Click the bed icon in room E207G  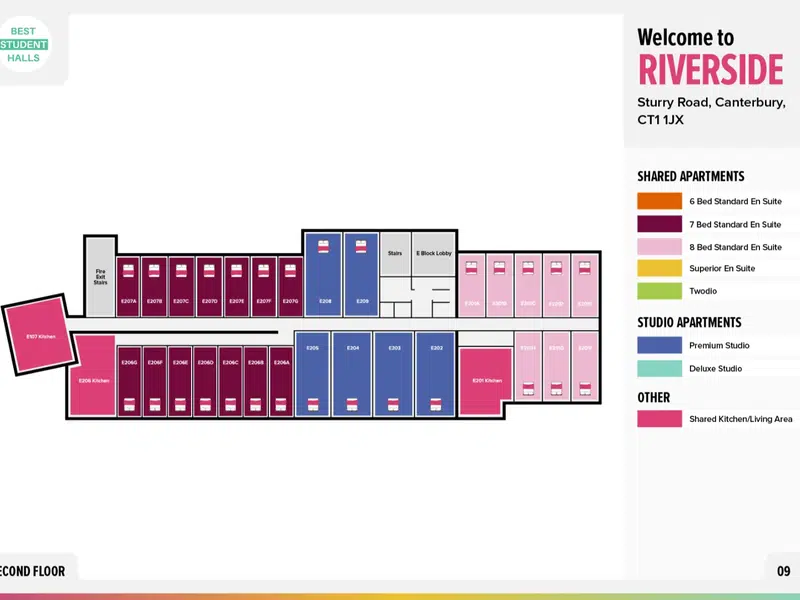coord(290,270)
